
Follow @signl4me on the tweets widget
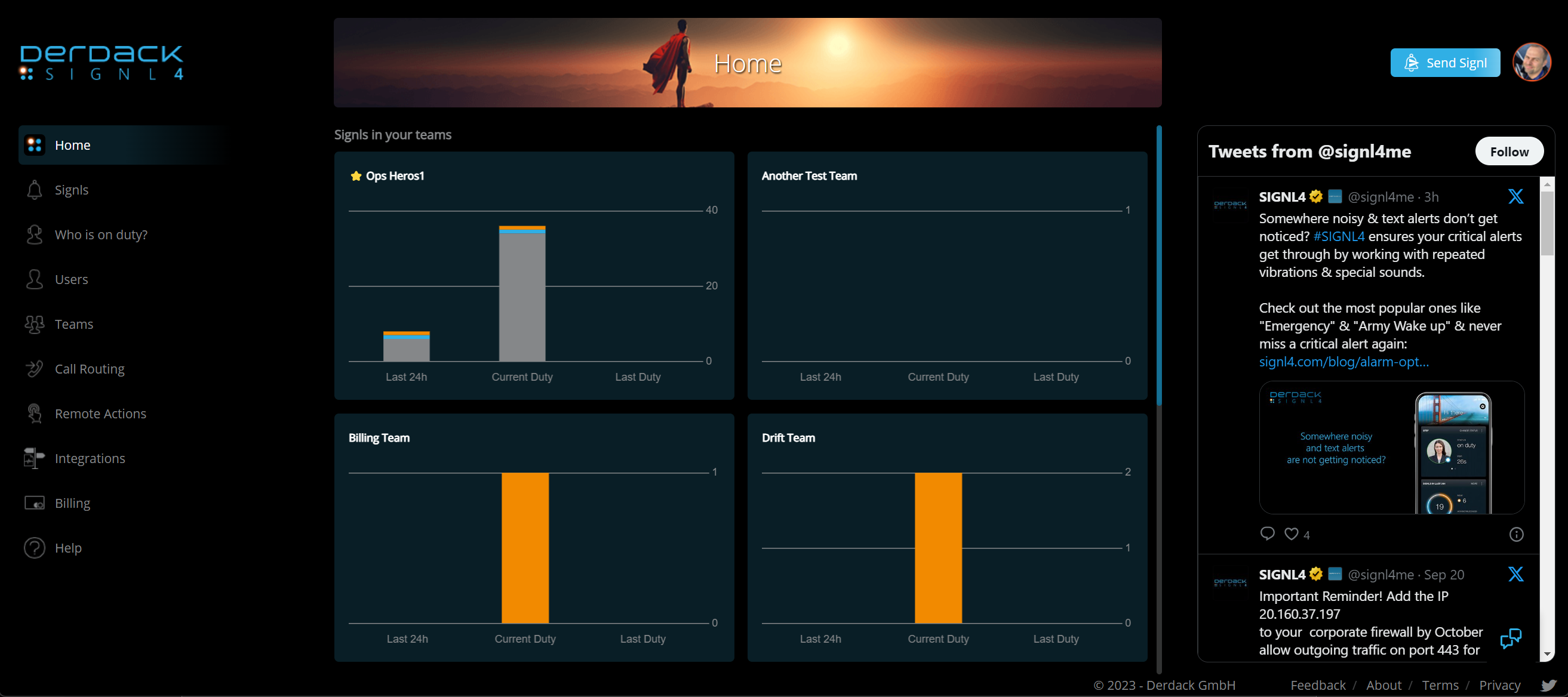tap(1509, 152)
